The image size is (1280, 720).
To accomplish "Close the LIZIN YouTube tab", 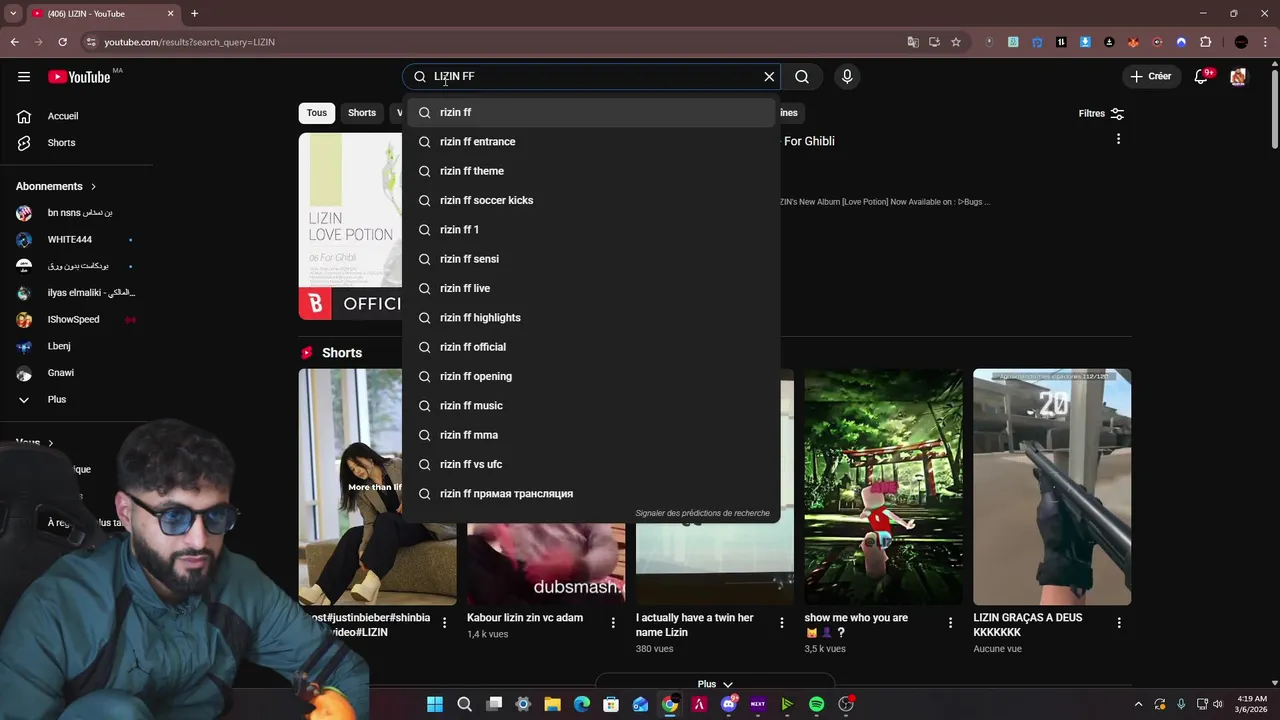I will point(170,14).
